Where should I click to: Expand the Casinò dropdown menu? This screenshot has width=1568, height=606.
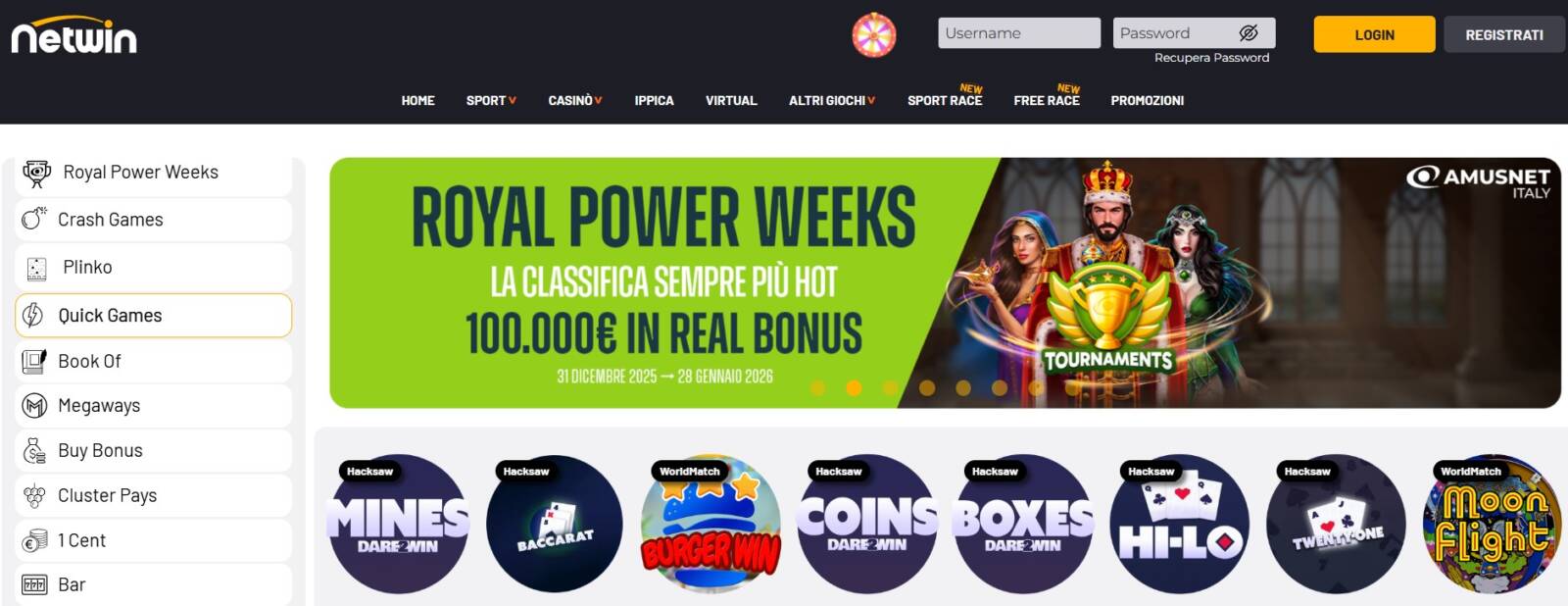click(x=575, y=100)
